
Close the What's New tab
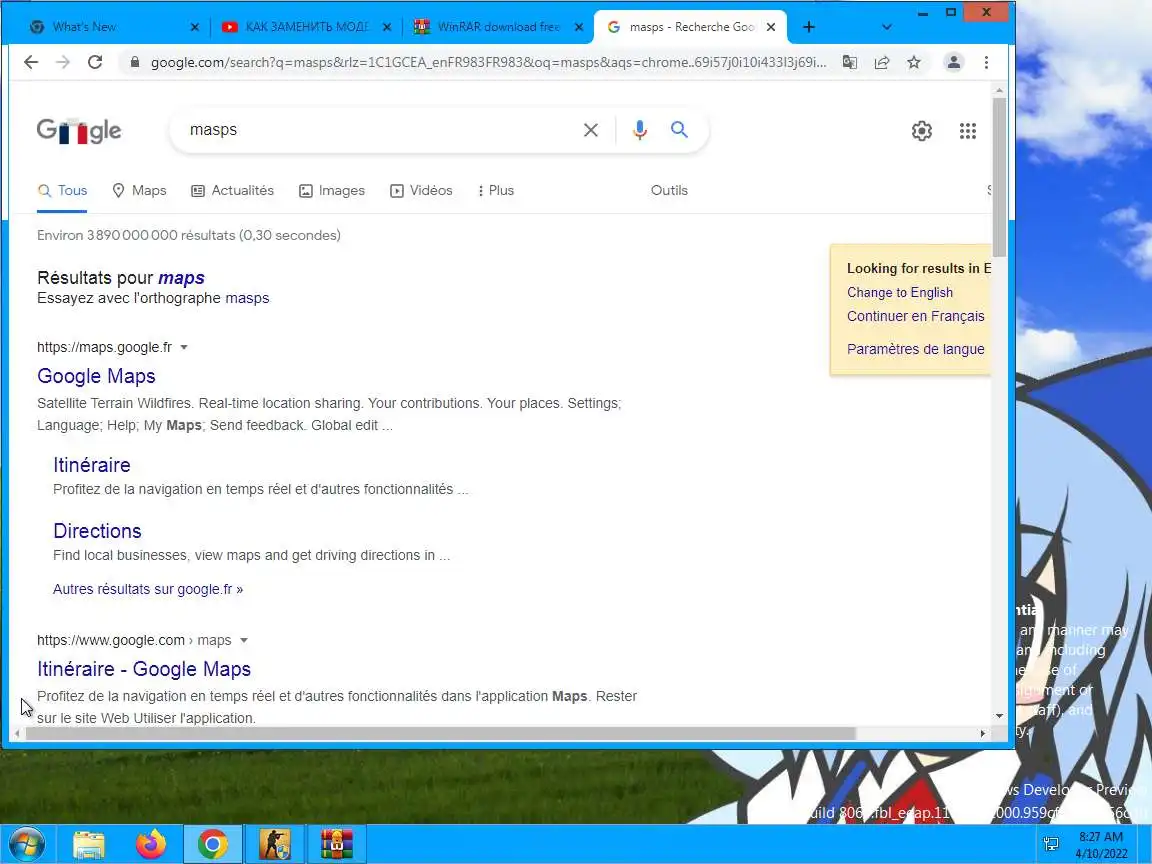point(195,27)
